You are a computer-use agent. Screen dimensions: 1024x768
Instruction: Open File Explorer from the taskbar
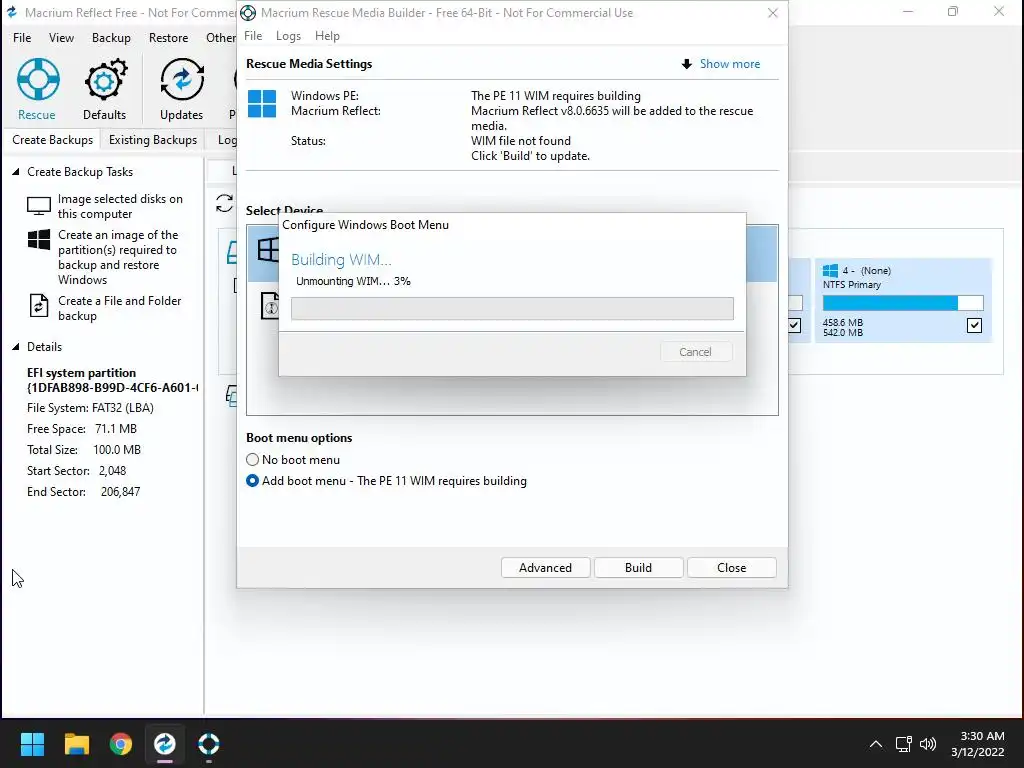click(x=76, y=744)
